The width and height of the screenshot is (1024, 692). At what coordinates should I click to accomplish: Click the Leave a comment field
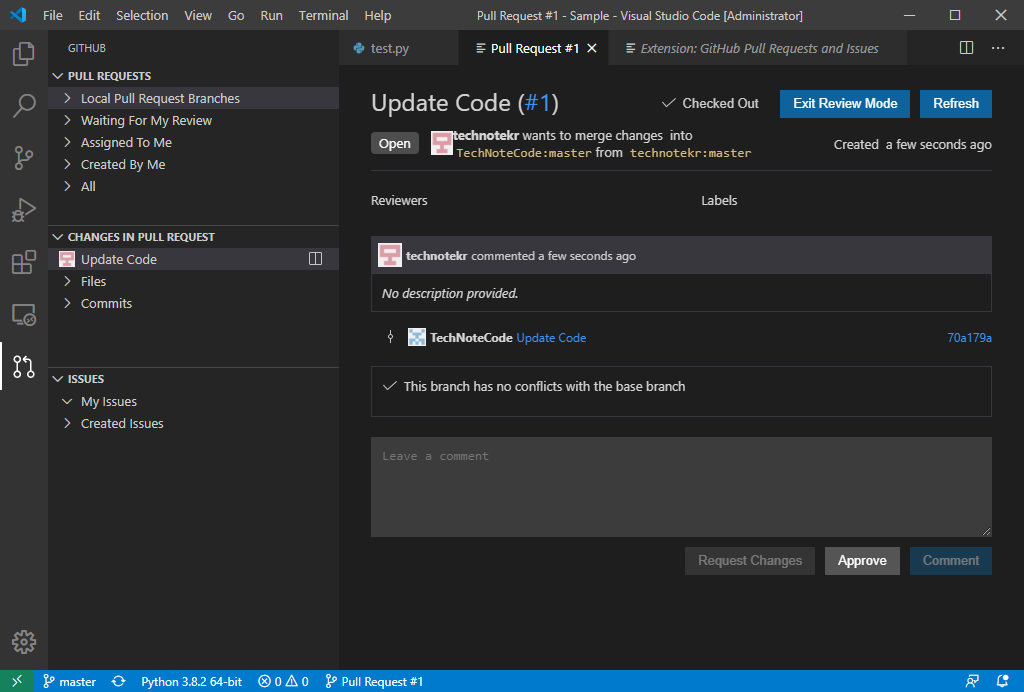tap(681, 486)
